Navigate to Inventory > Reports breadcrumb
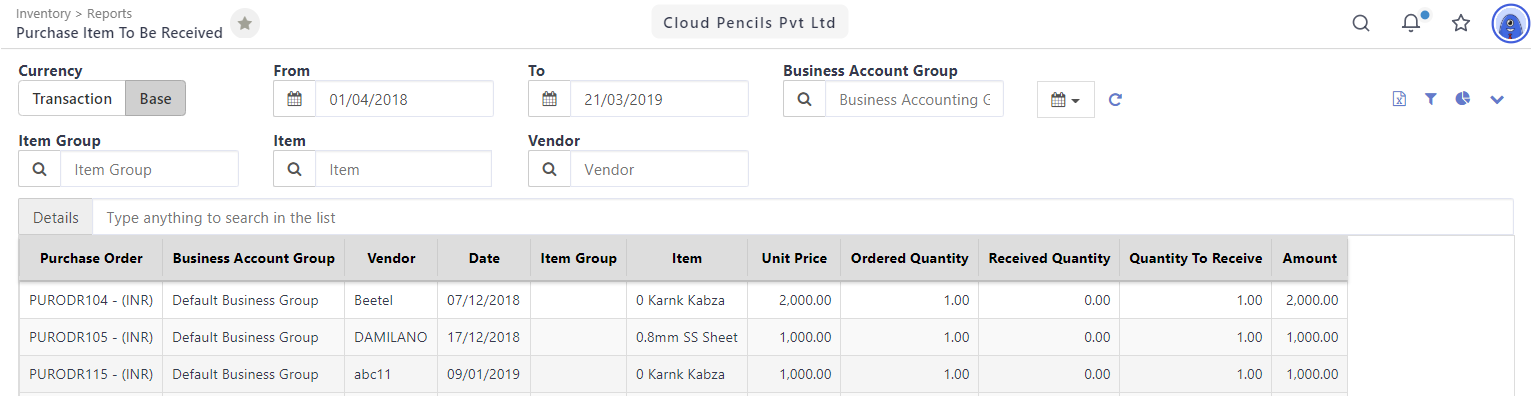Screen dimensions: 1532x397 74,14
